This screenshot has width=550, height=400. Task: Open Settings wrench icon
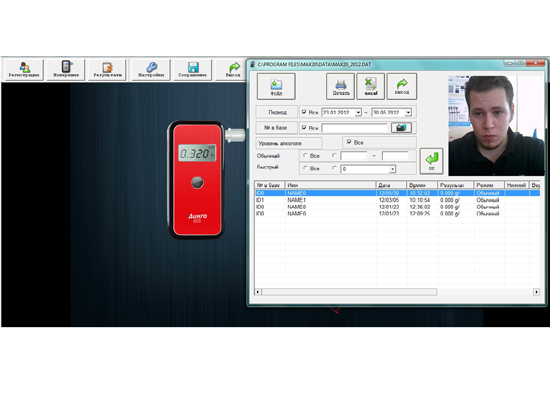coord(151,69)
